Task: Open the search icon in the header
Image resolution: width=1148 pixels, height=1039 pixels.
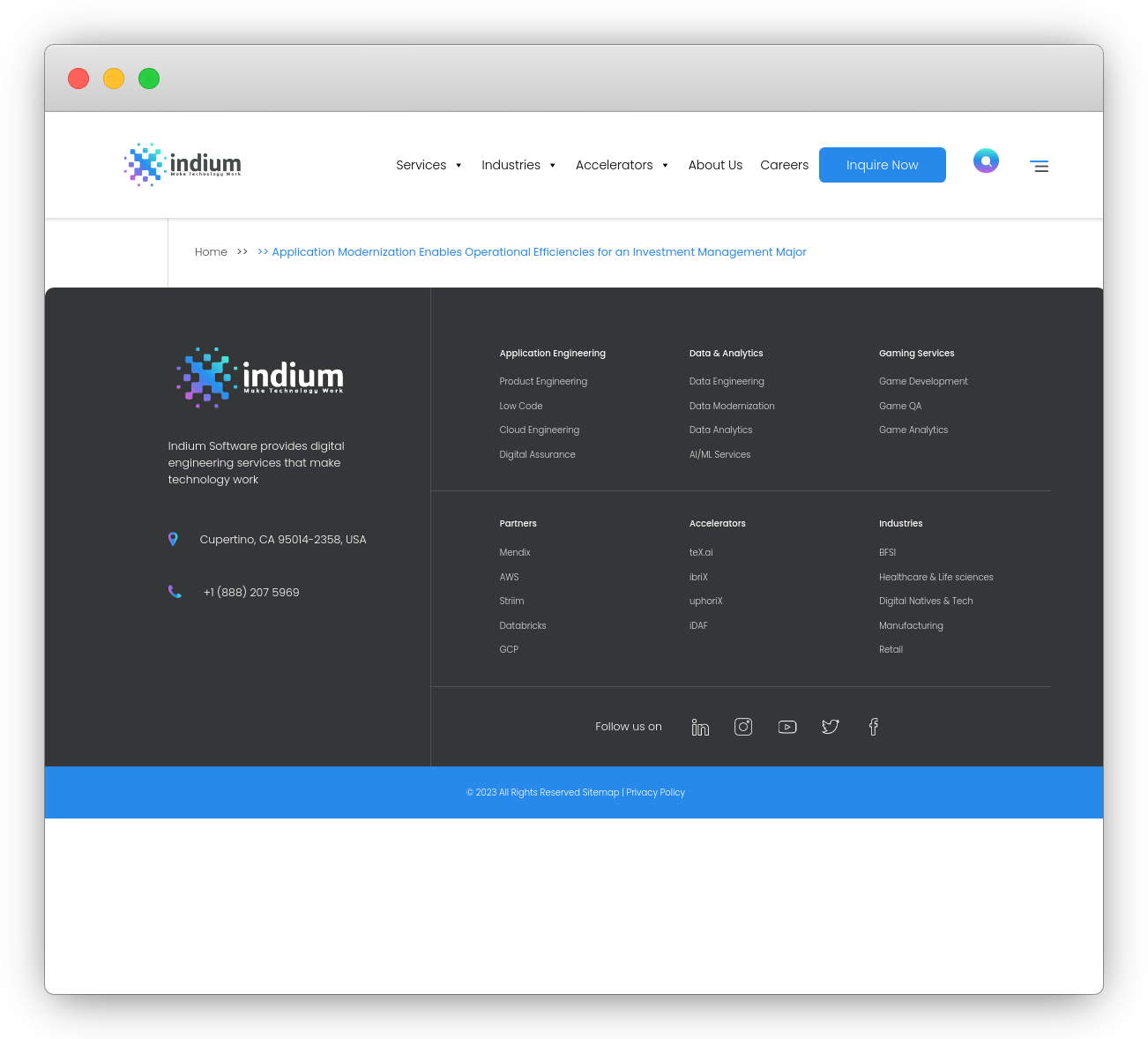Action: (x=986, y=161)
